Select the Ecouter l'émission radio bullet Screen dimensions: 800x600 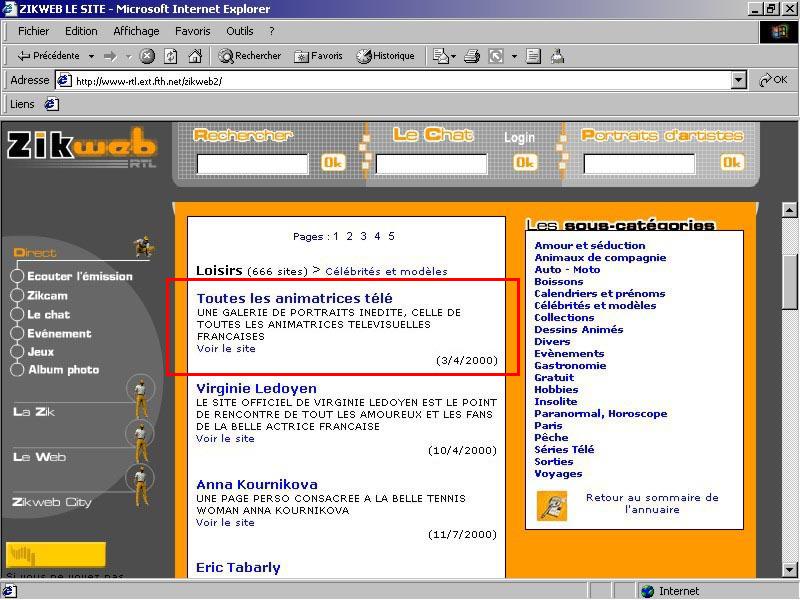(x=17, y=276)
